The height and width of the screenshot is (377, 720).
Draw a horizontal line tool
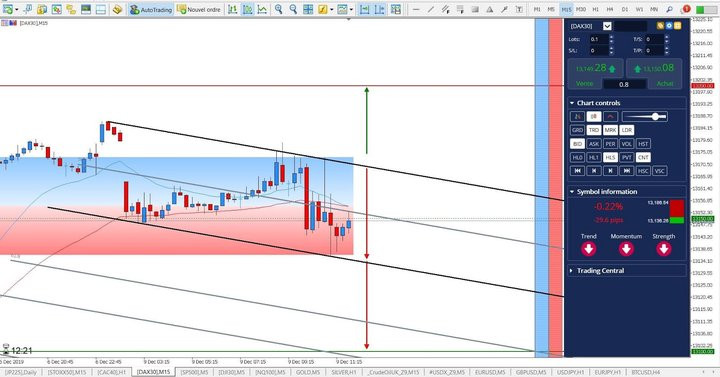[x=416, y=9]
